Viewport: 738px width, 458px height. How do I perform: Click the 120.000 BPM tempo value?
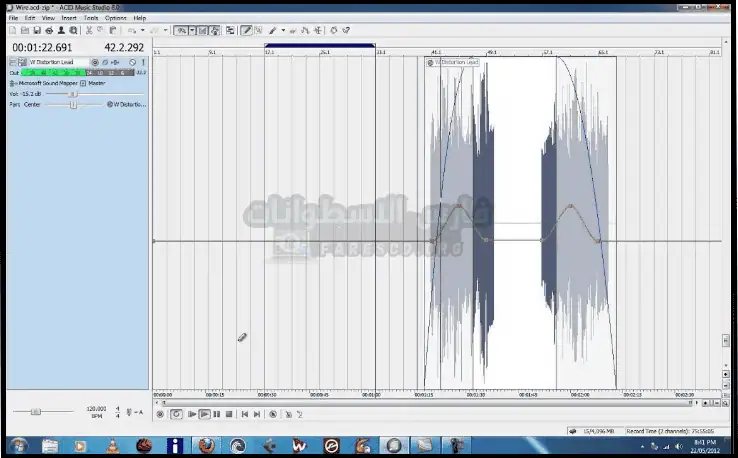[x=96, y=408]
